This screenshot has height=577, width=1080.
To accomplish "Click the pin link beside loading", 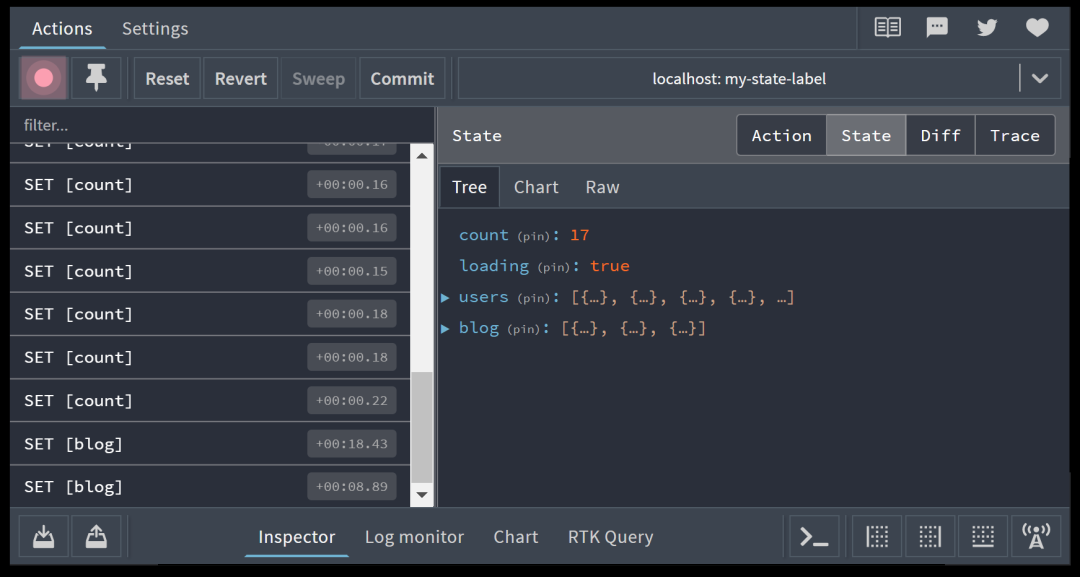I will click(554, 268).
